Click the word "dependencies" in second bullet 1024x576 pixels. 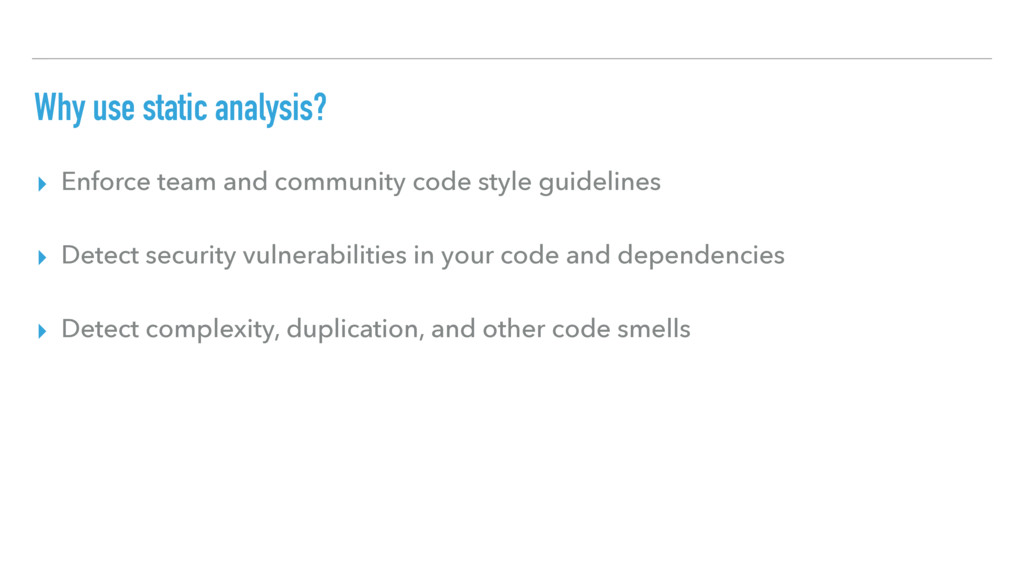pos(701,256)
